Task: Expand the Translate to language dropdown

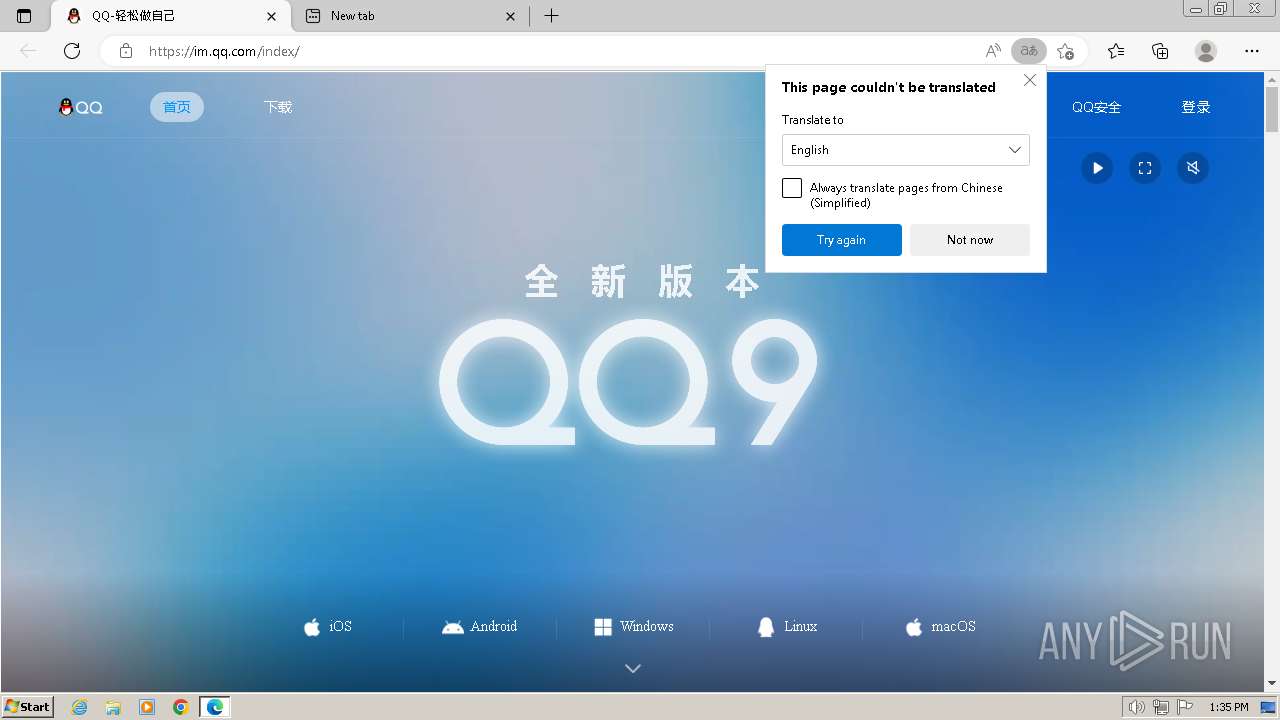Action: click(906, 150)
